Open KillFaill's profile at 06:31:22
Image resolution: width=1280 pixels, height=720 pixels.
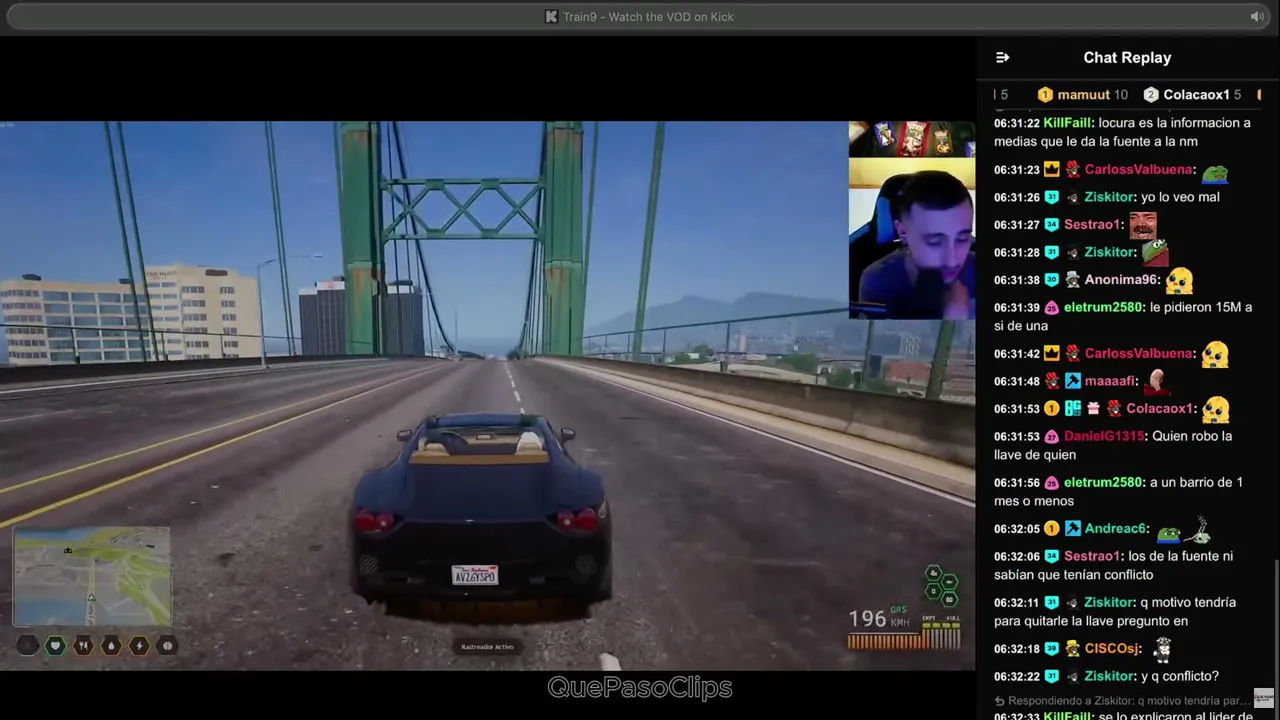click(x=1067, y=123)
